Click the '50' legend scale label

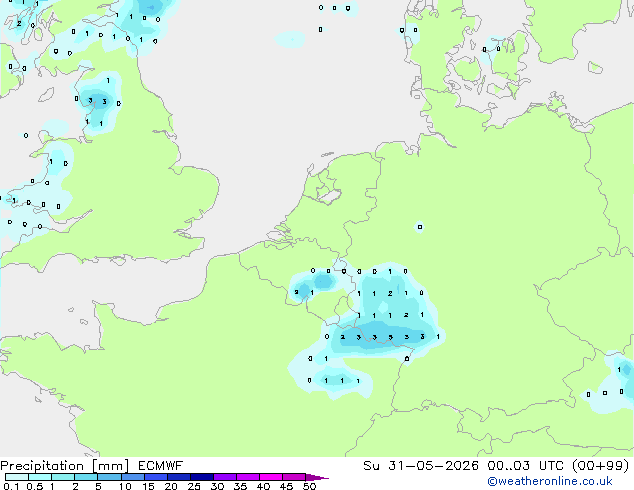tap(310, 486)
